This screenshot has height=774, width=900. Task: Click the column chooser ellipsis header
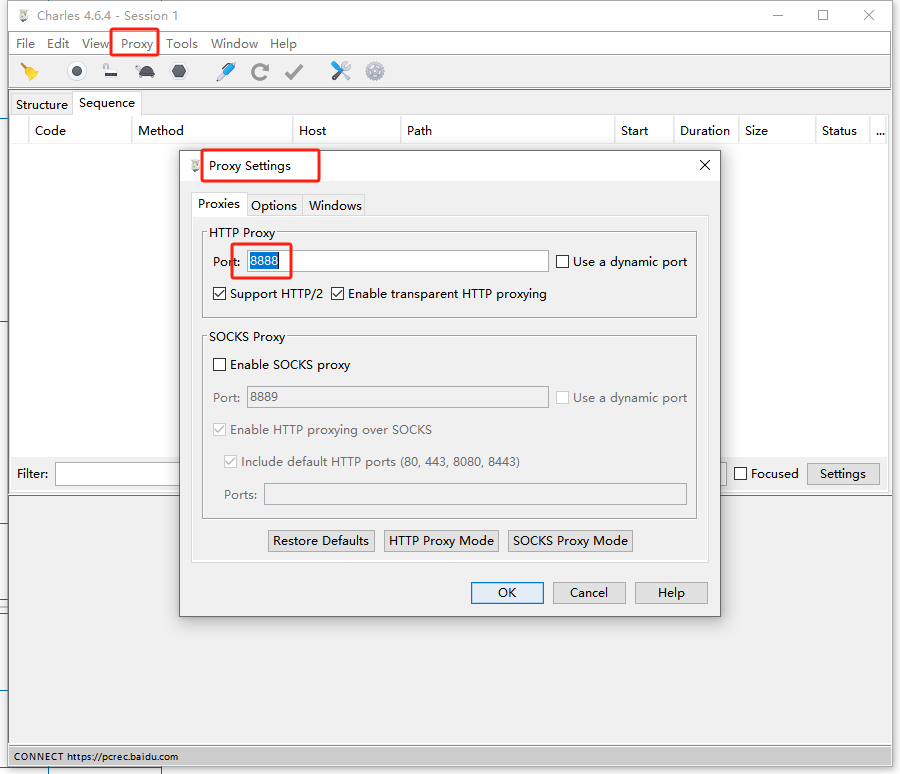(880, 132)
